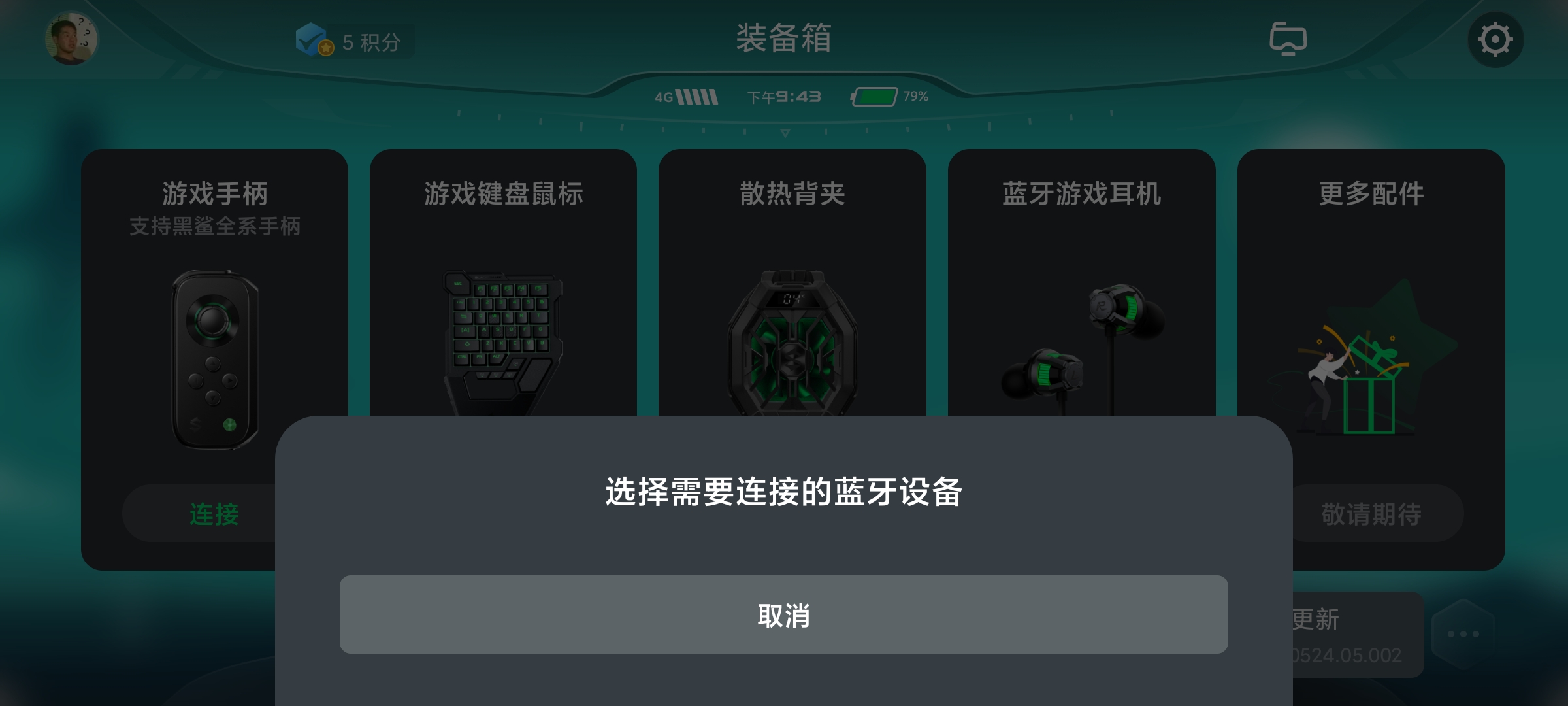This screenshot has height=706, width=1568.
Task: Open the screen cast monitor icon
Action: coord(1288,39)
